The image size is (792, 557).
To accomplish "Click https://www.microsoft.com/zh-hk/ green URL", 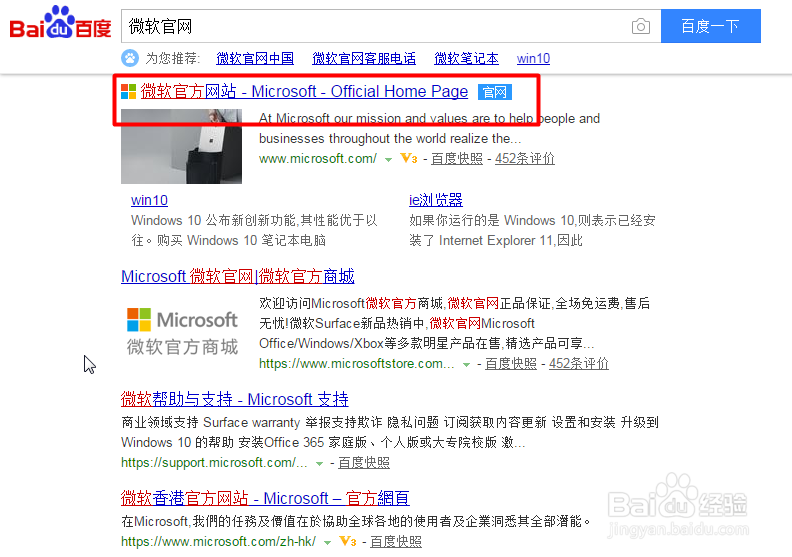I will (x=219, y=541).
